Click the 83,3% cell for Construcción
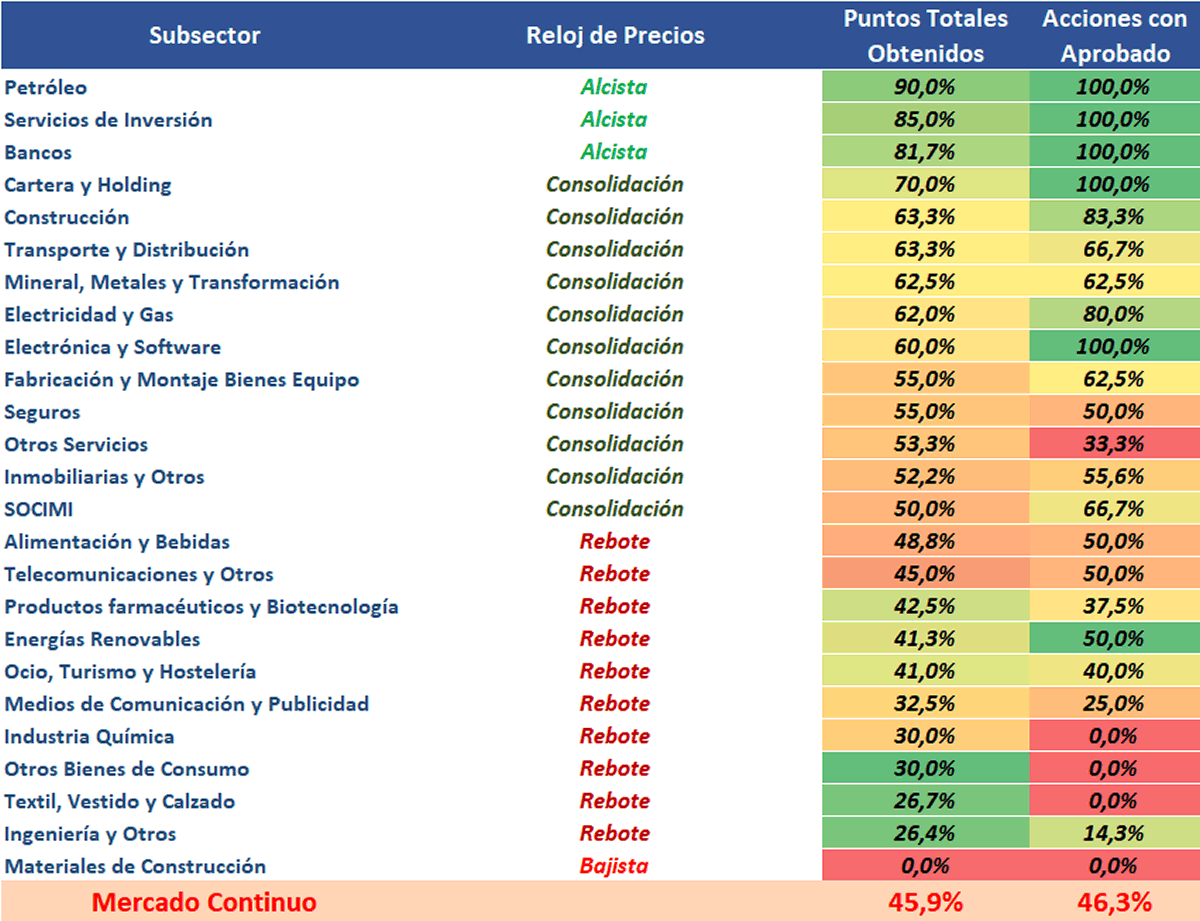 point(1114,217)
